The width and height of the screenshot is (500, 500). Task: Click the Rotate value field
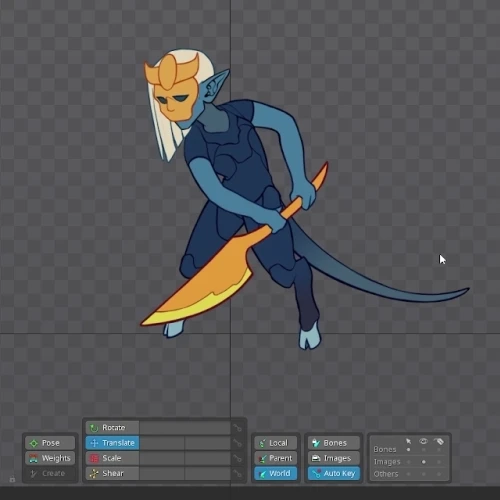[185, 428]
